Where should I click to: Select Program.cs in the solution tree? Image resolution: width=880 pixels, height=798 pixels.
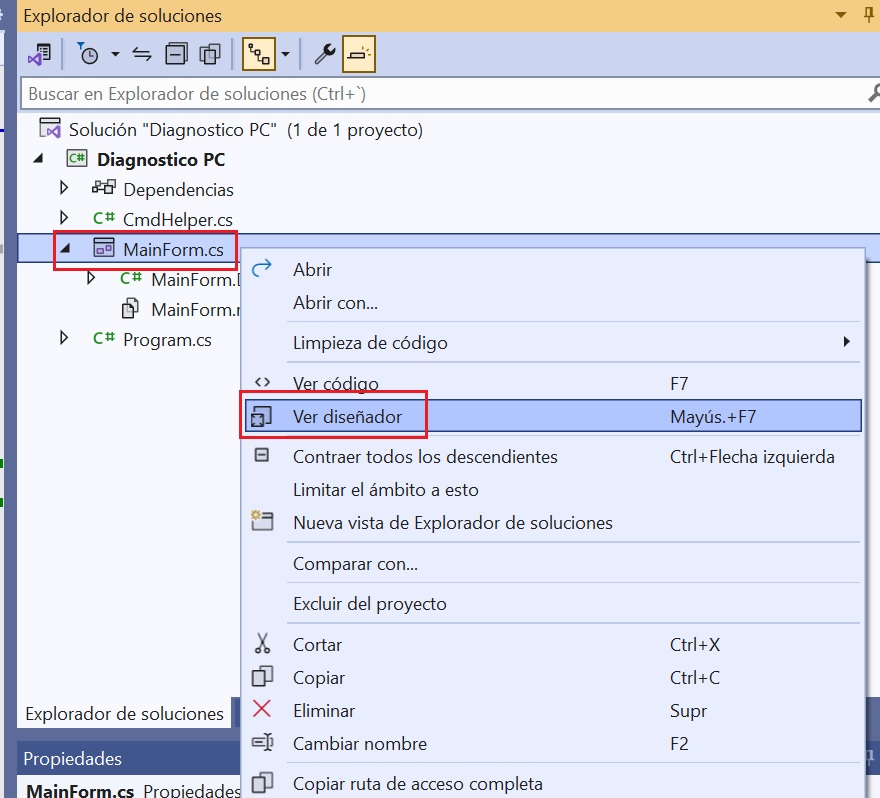(167, 340)
